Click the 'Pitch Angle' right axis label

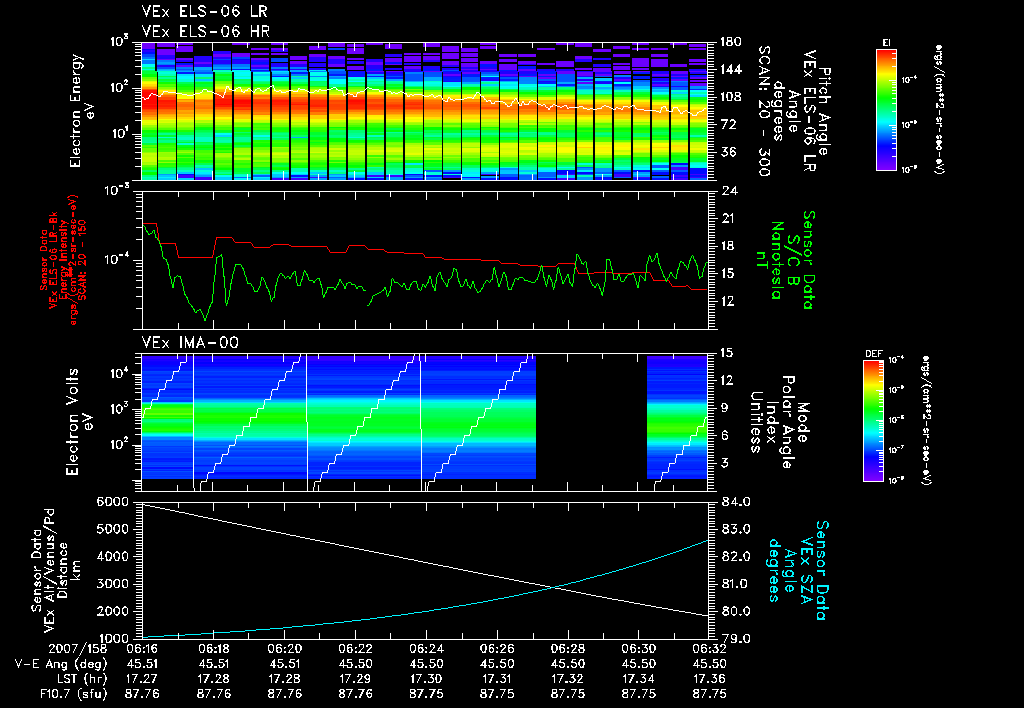coord(824,111)
